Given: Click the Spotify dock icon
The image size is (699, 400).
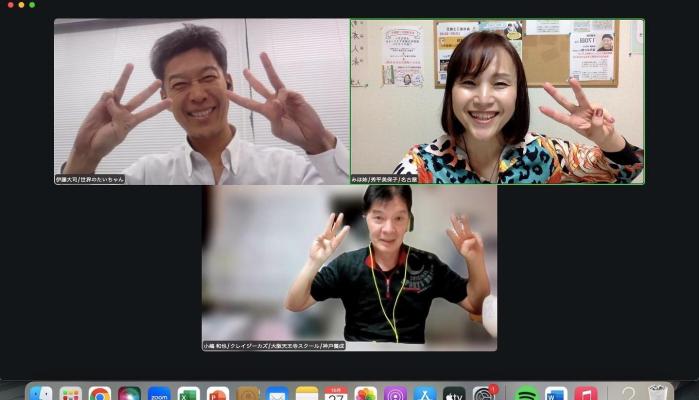Looking at the screenshot, I should pyautogui.click(x=526, y=394).
